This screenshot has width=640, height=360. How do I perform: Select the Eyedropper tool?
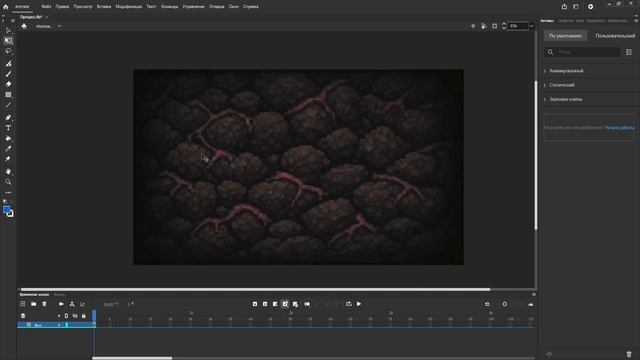pyautogui.click(x=8, y=149)
